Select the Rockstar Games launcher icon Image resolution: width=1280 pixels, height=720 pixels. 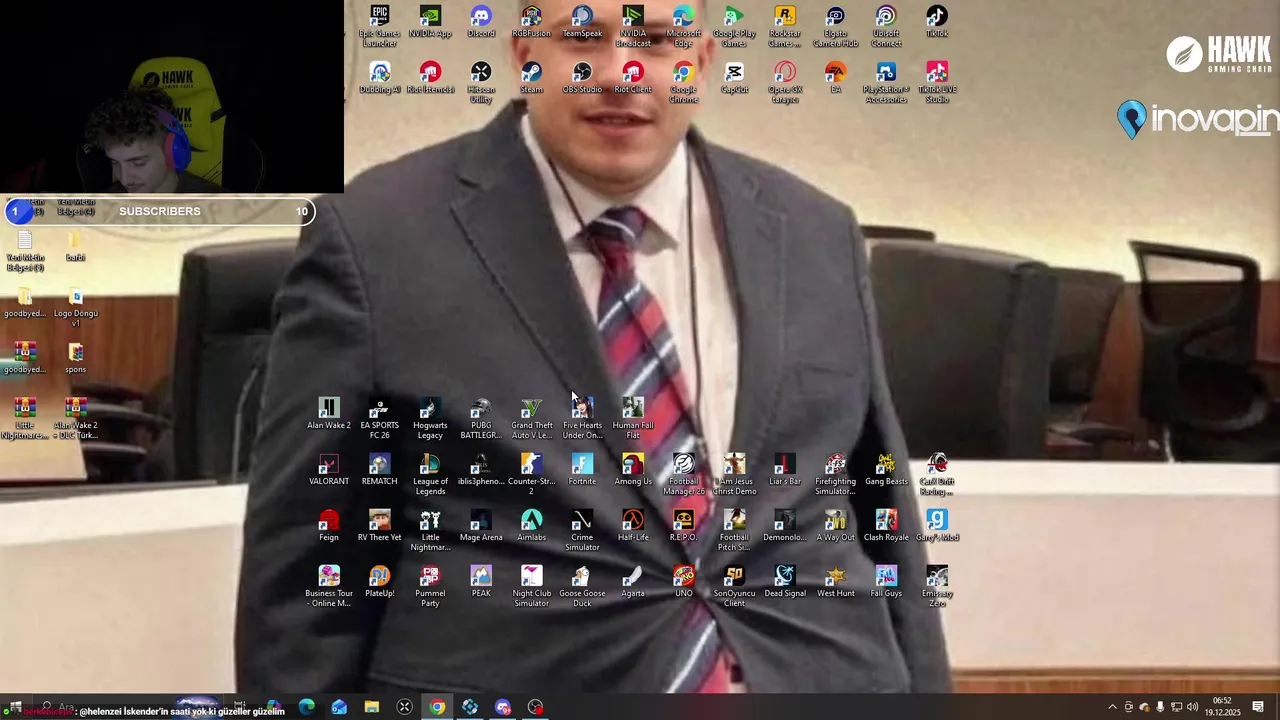[785, 26]
